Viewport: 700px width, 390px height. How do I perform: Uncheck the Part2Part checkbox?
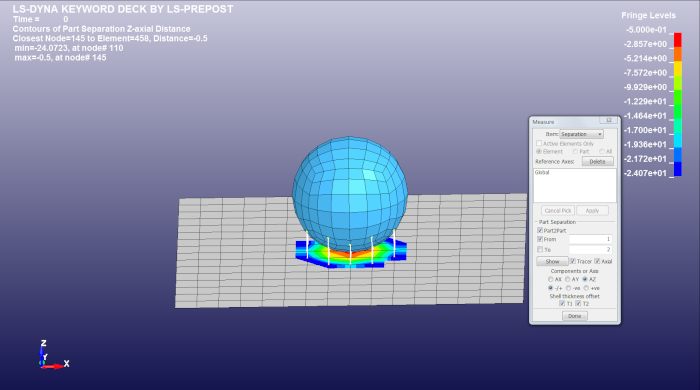point(540,230)
